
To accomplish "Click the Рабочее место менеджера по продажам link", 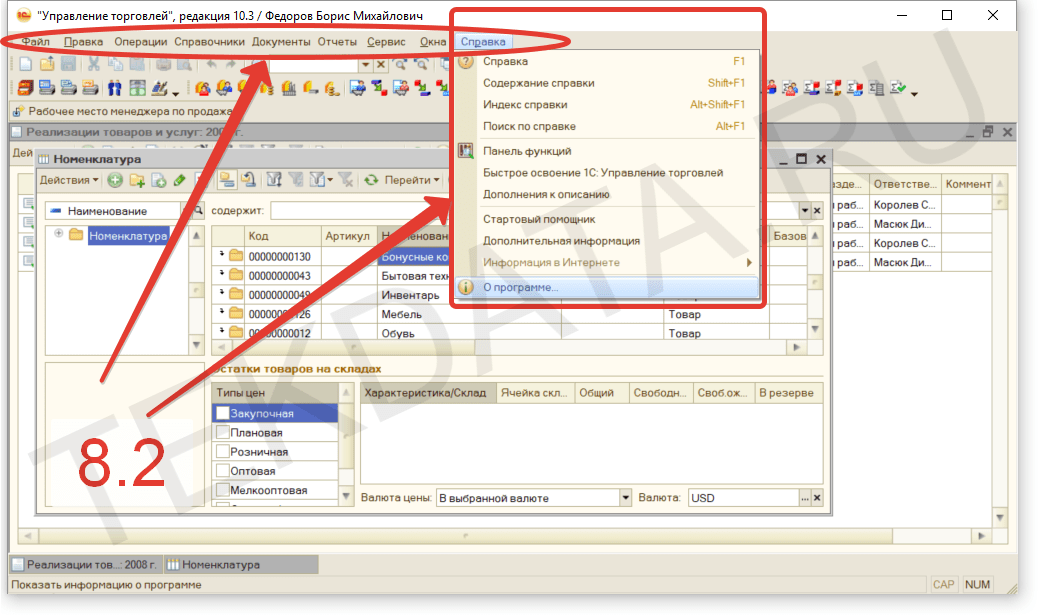I will [x=131, y=111].
